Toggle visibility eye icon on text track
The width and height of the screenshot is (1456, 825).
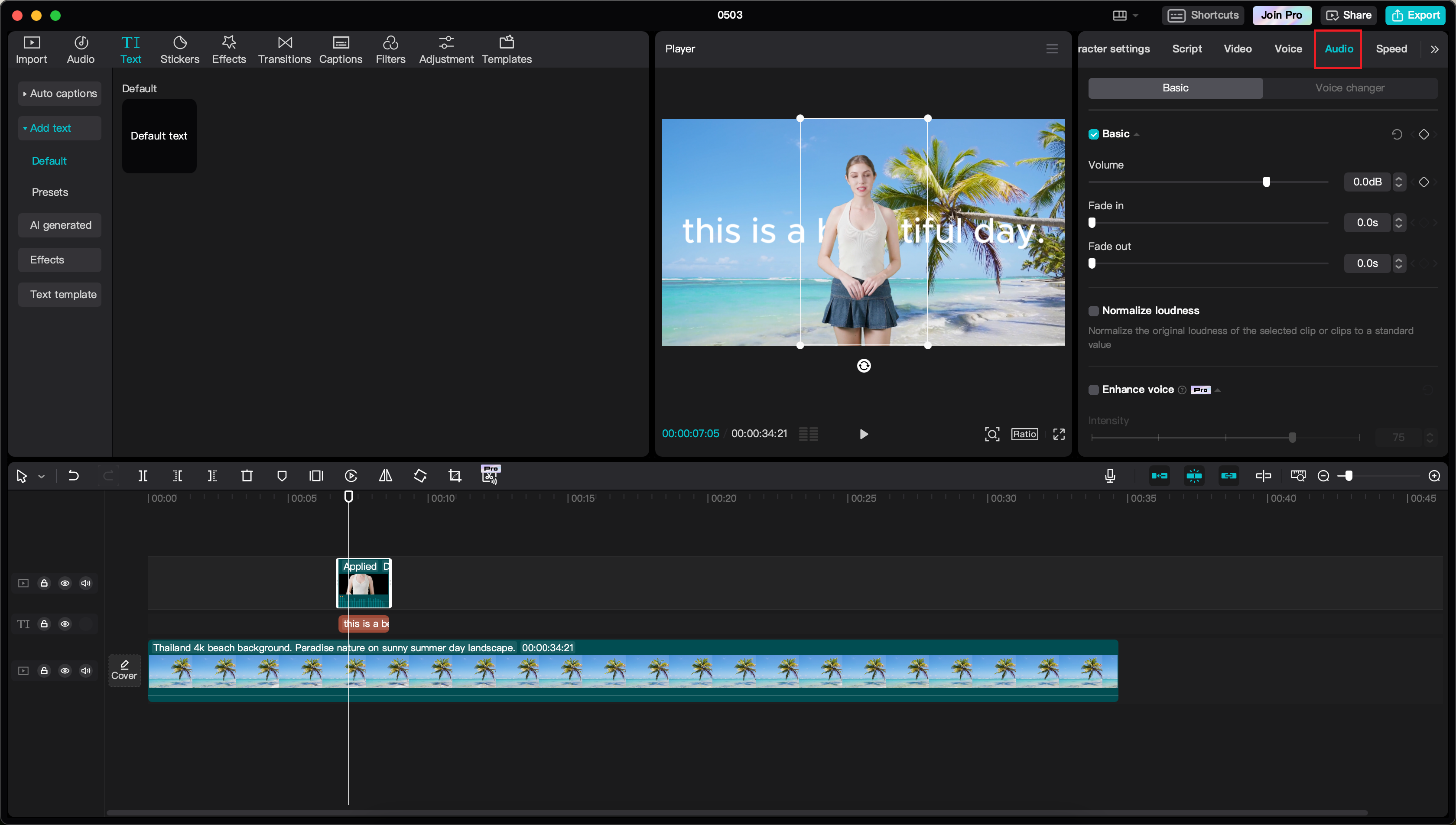click(65, 624)
